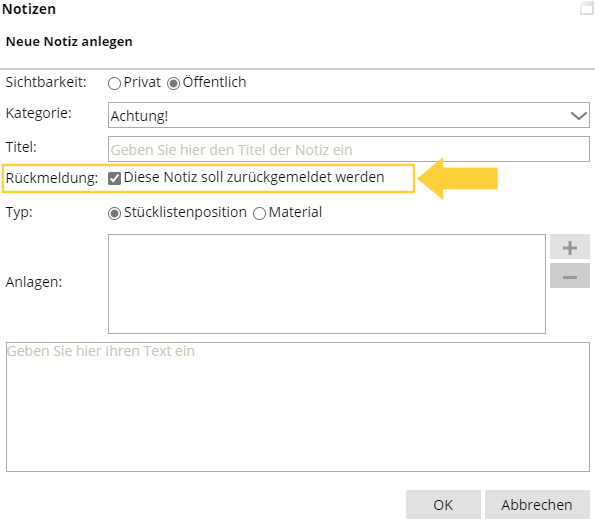
Task: Select the Privat visibility radio button
Action: 114,83
